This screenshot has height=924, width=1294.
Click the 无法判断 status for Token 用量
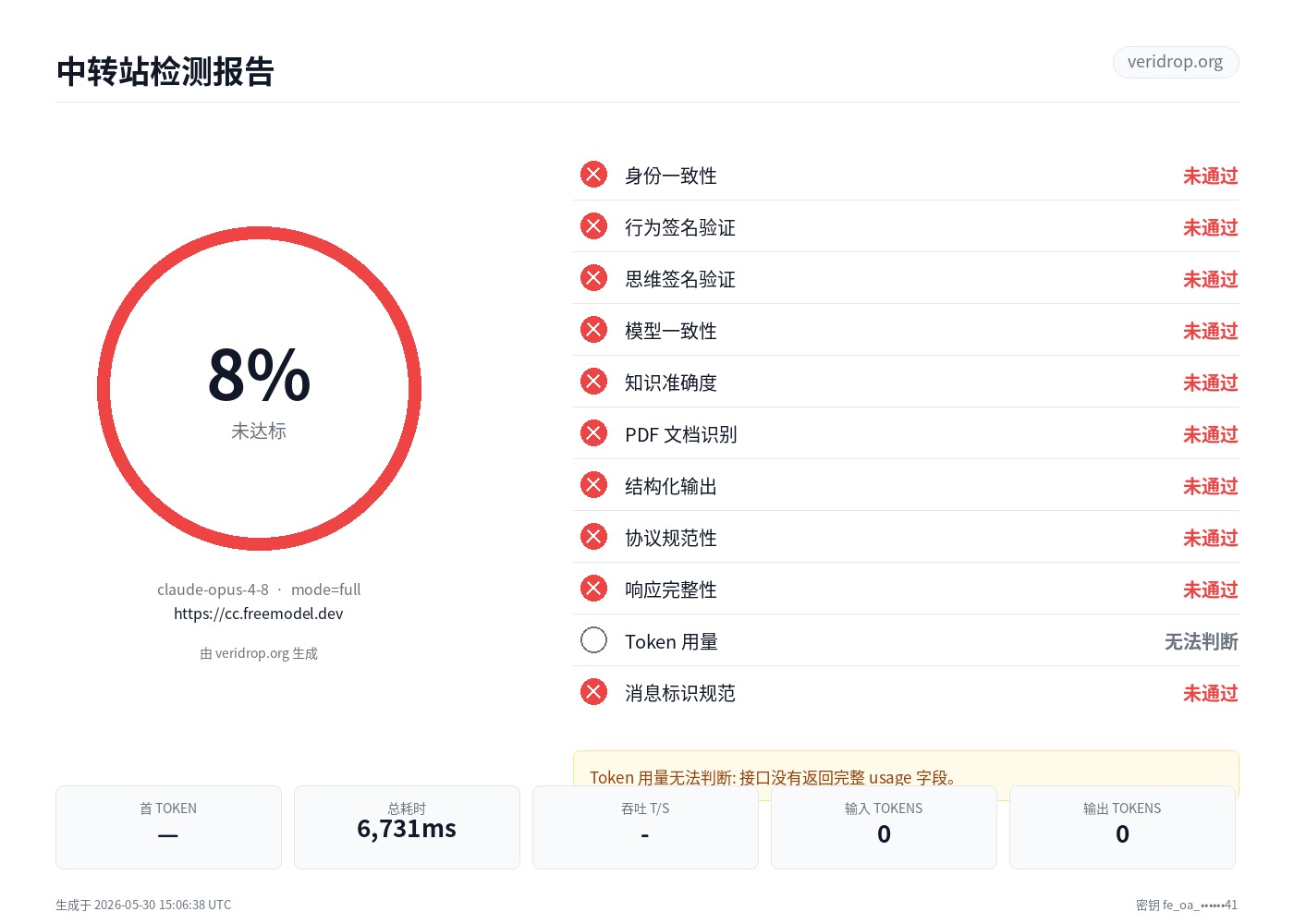[x=1201, y=641]
